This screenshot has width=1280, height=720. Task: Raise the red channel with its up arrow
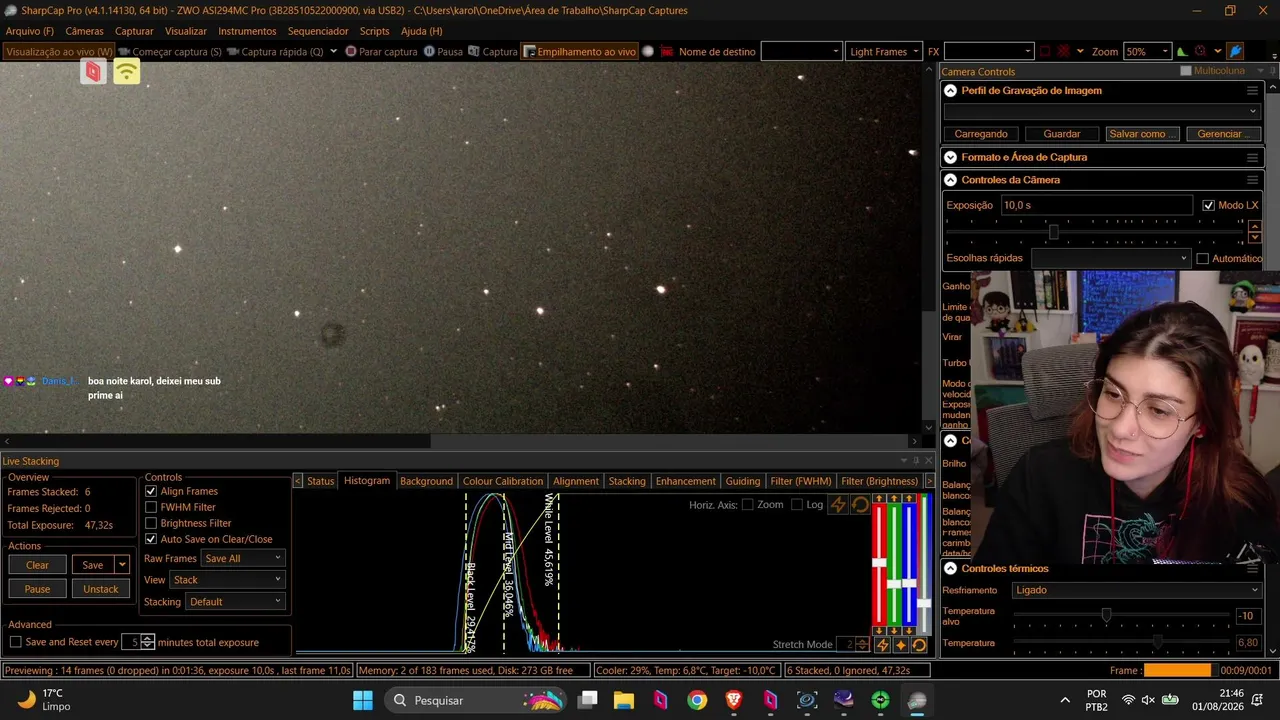point(880,499)
